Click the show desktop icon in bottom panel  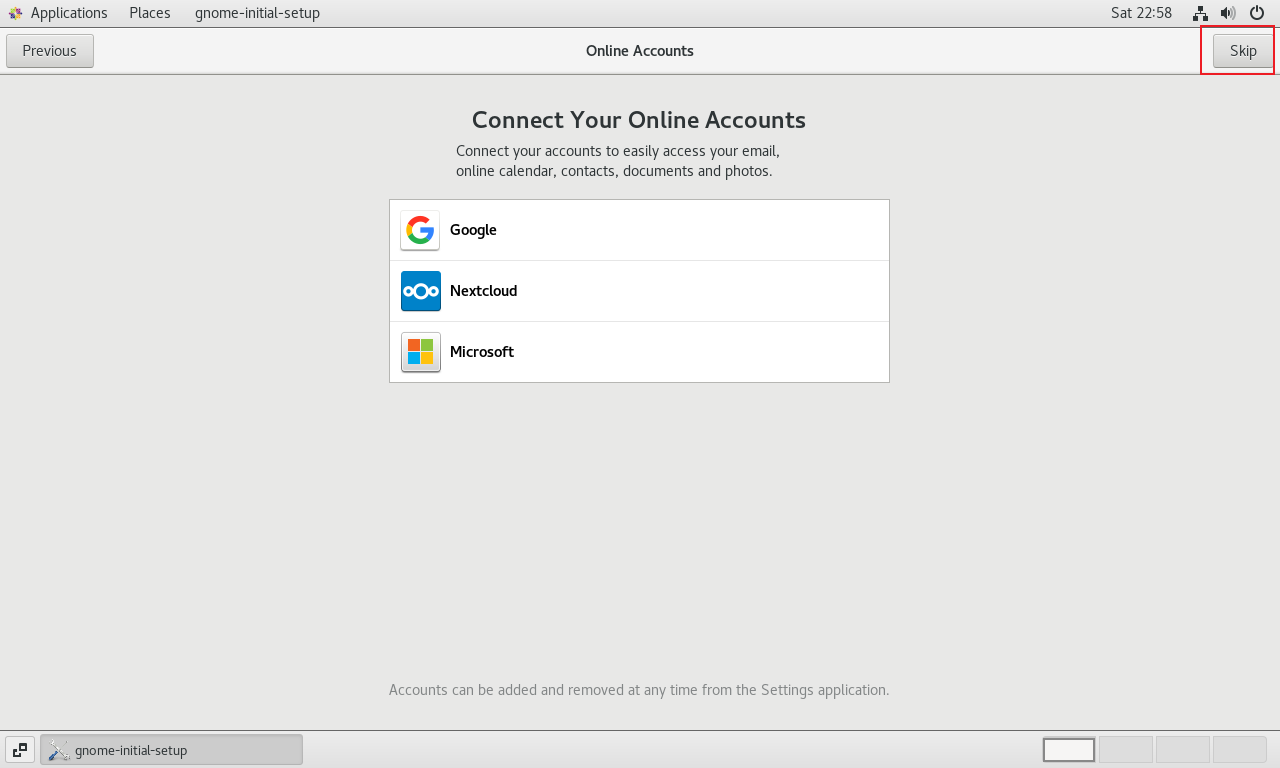coord(20,749)
